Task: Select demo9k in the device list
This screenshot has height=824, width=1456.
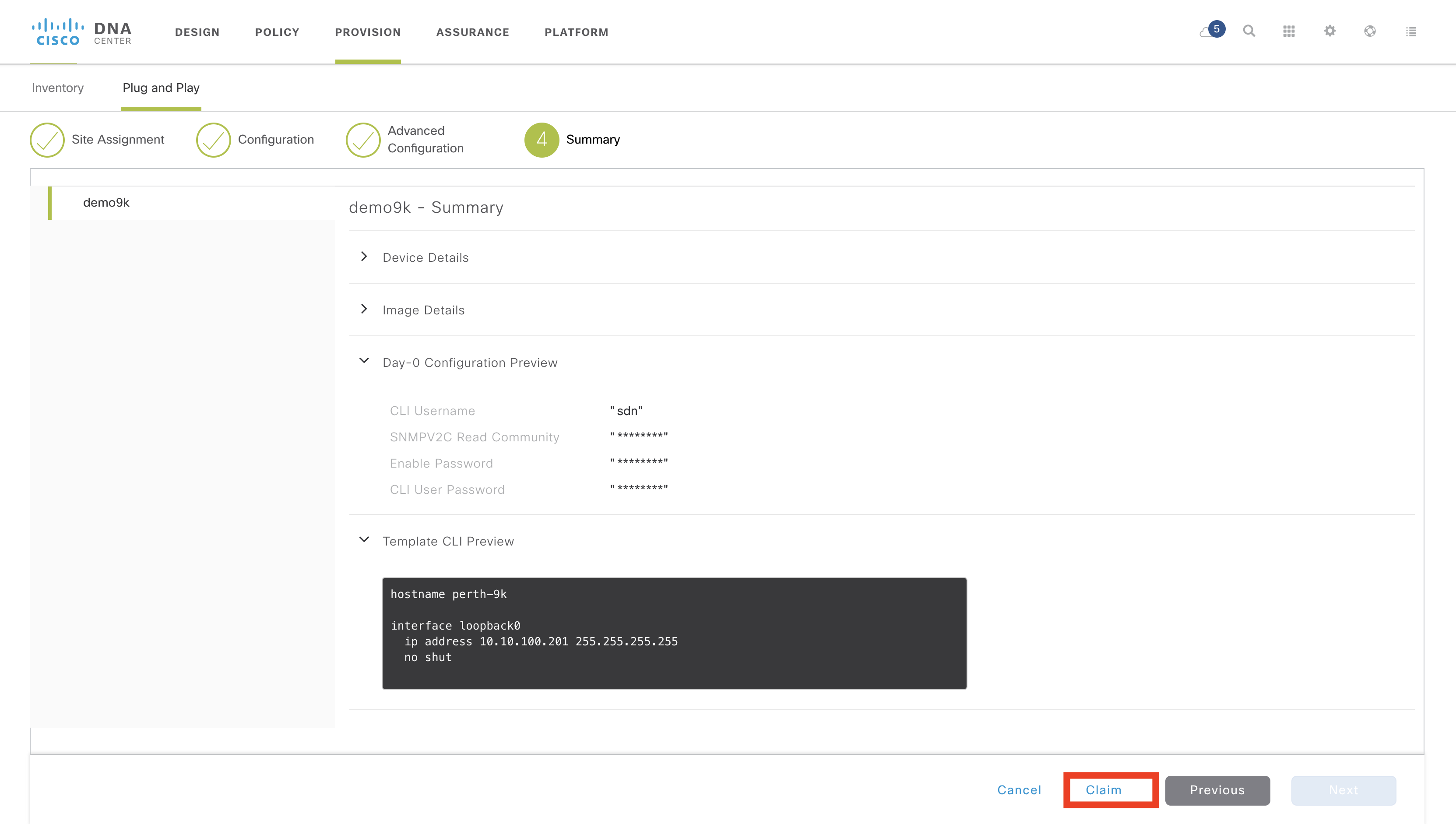Action: tap(106, 203)
